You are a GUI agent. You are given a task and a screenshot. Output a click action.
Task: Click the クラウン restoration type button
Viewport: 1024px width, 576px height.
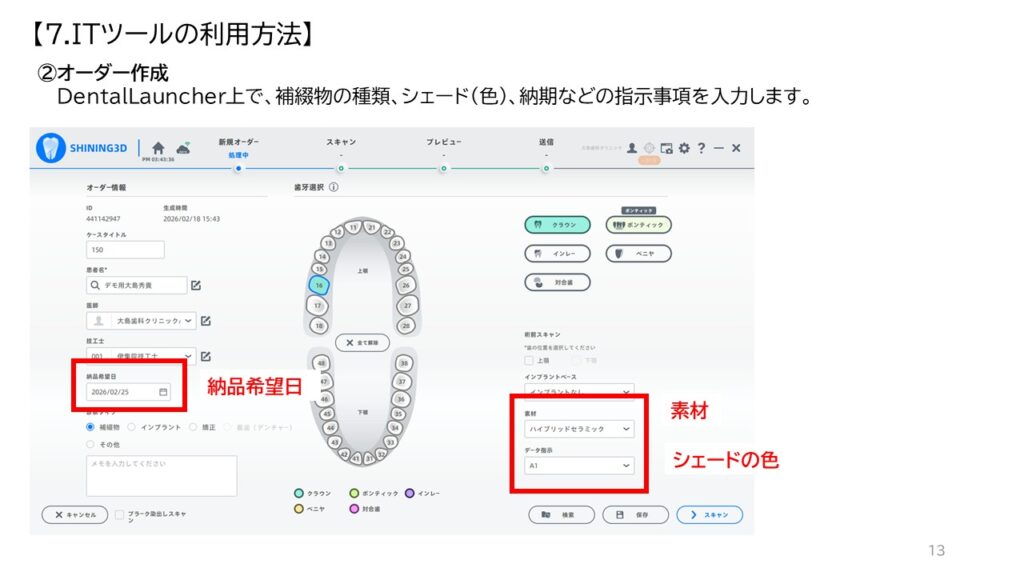pyautogui.click(x=557, y=225)
